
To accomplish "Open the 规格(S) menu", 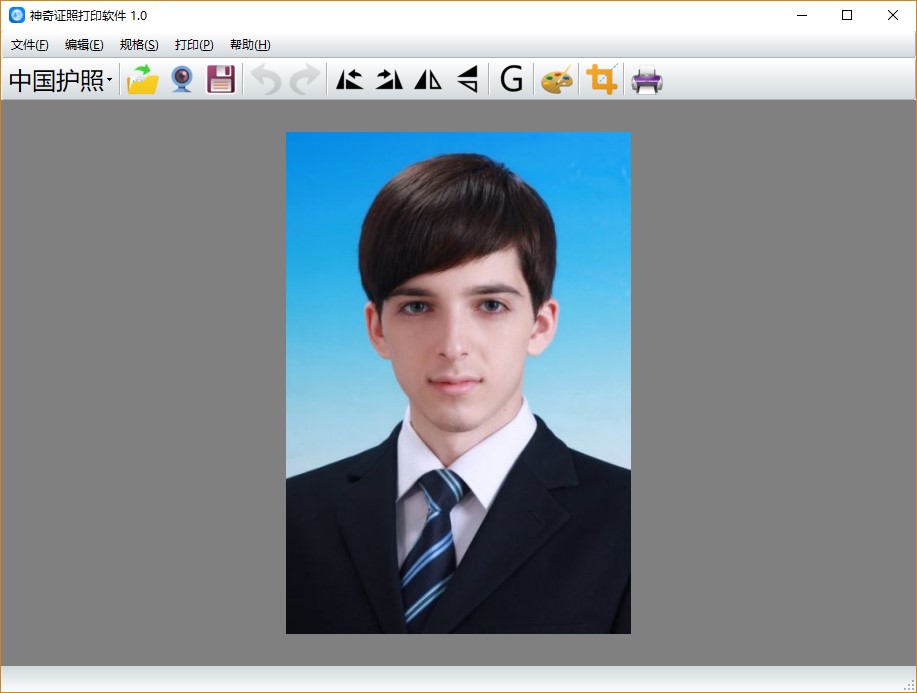I will click(x=138, y=45).
